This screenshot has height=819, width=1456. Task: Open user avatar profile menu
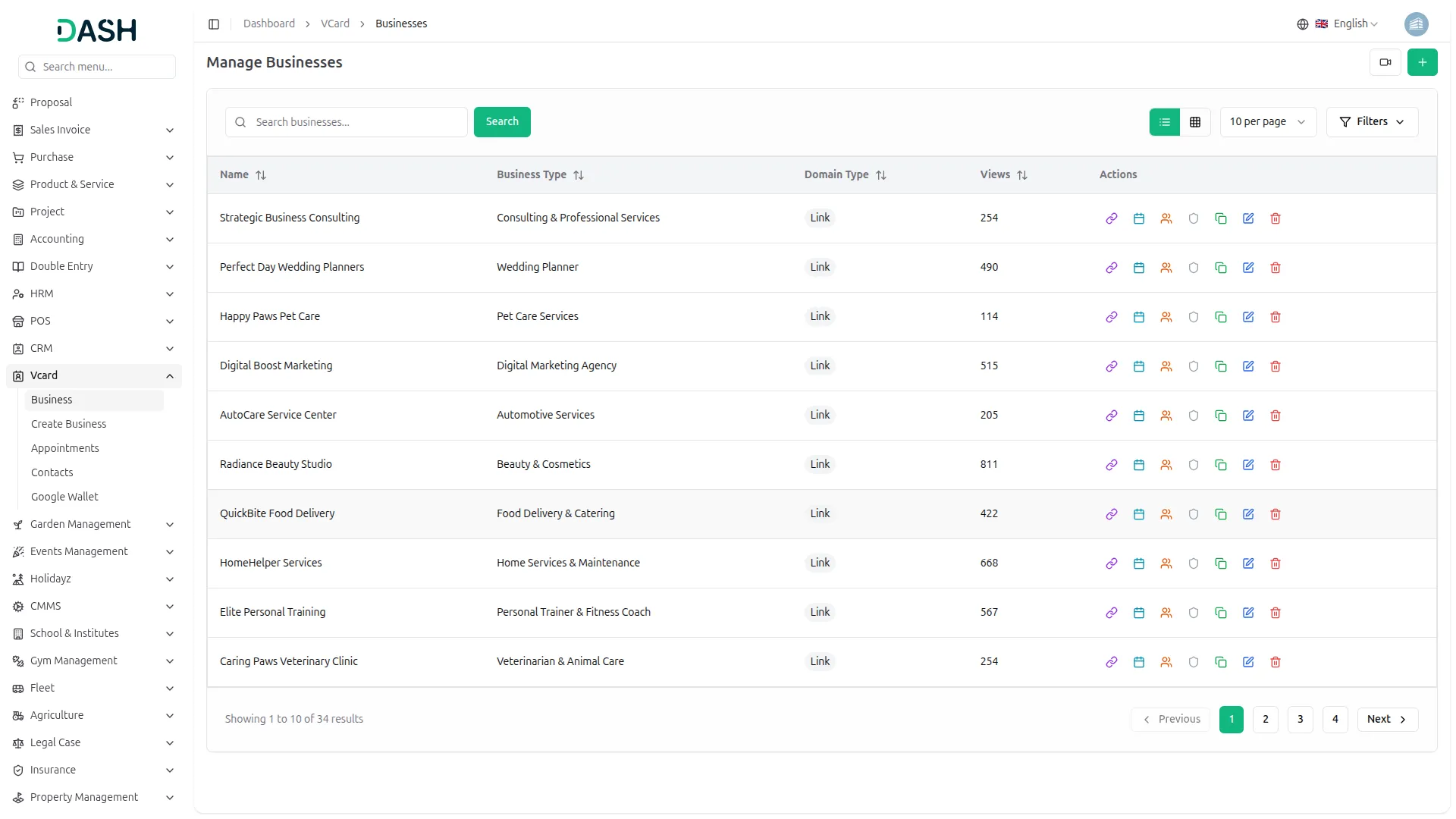point(1416,24)
